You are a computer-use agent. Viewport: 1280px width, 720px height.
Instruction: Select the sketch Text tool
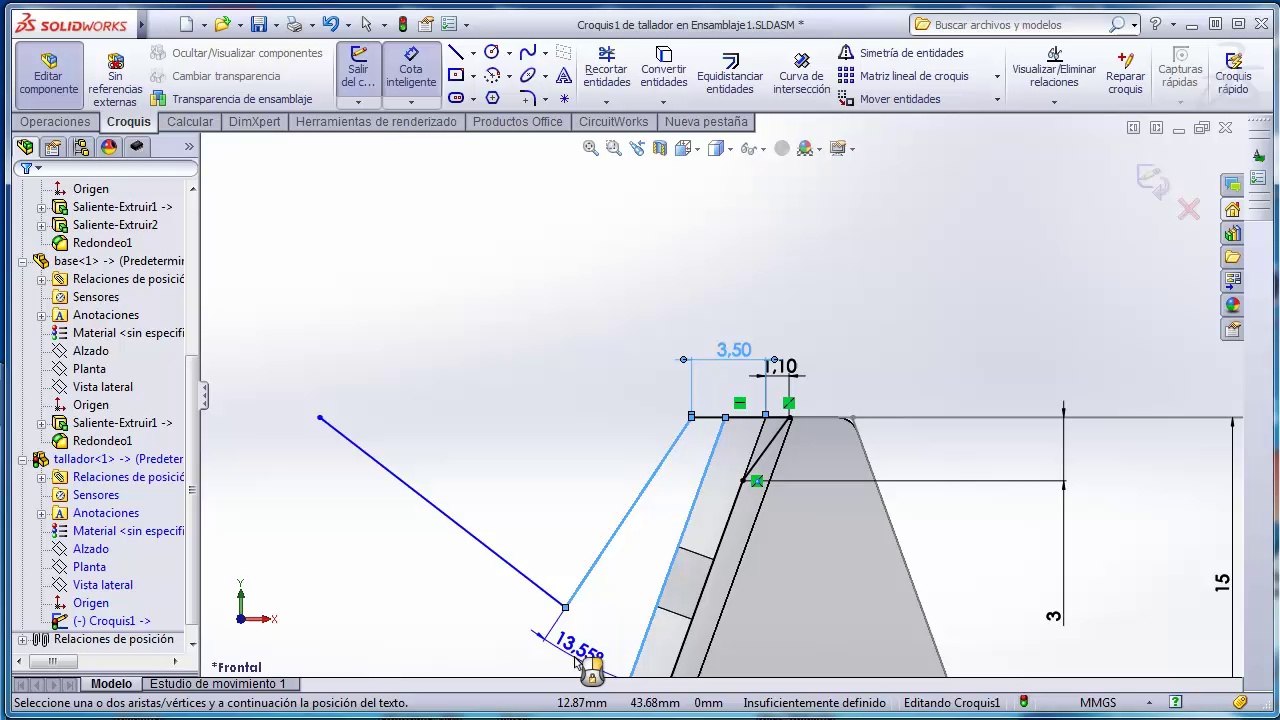564,75
